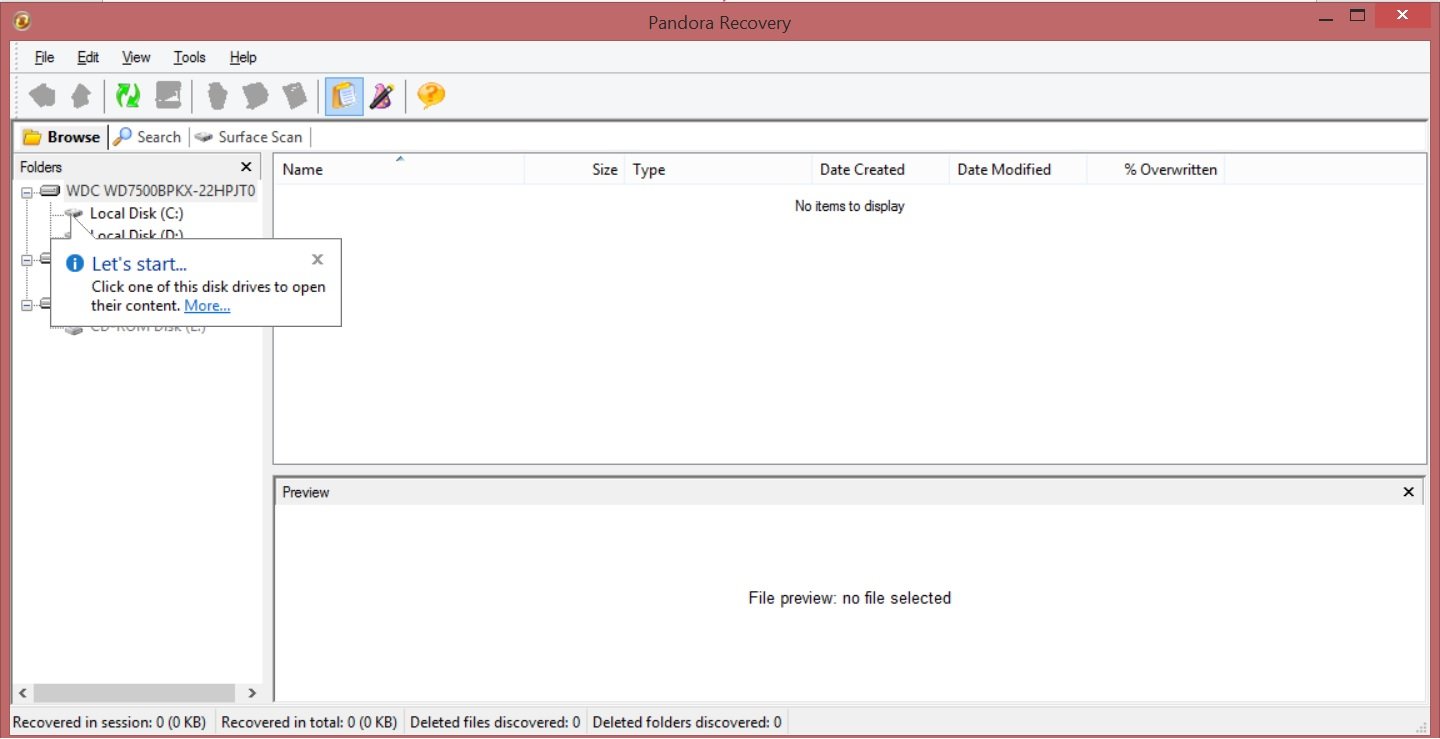Close the Folders panel
Viewport: 1440px width, 739px height.
pos(246,167)
